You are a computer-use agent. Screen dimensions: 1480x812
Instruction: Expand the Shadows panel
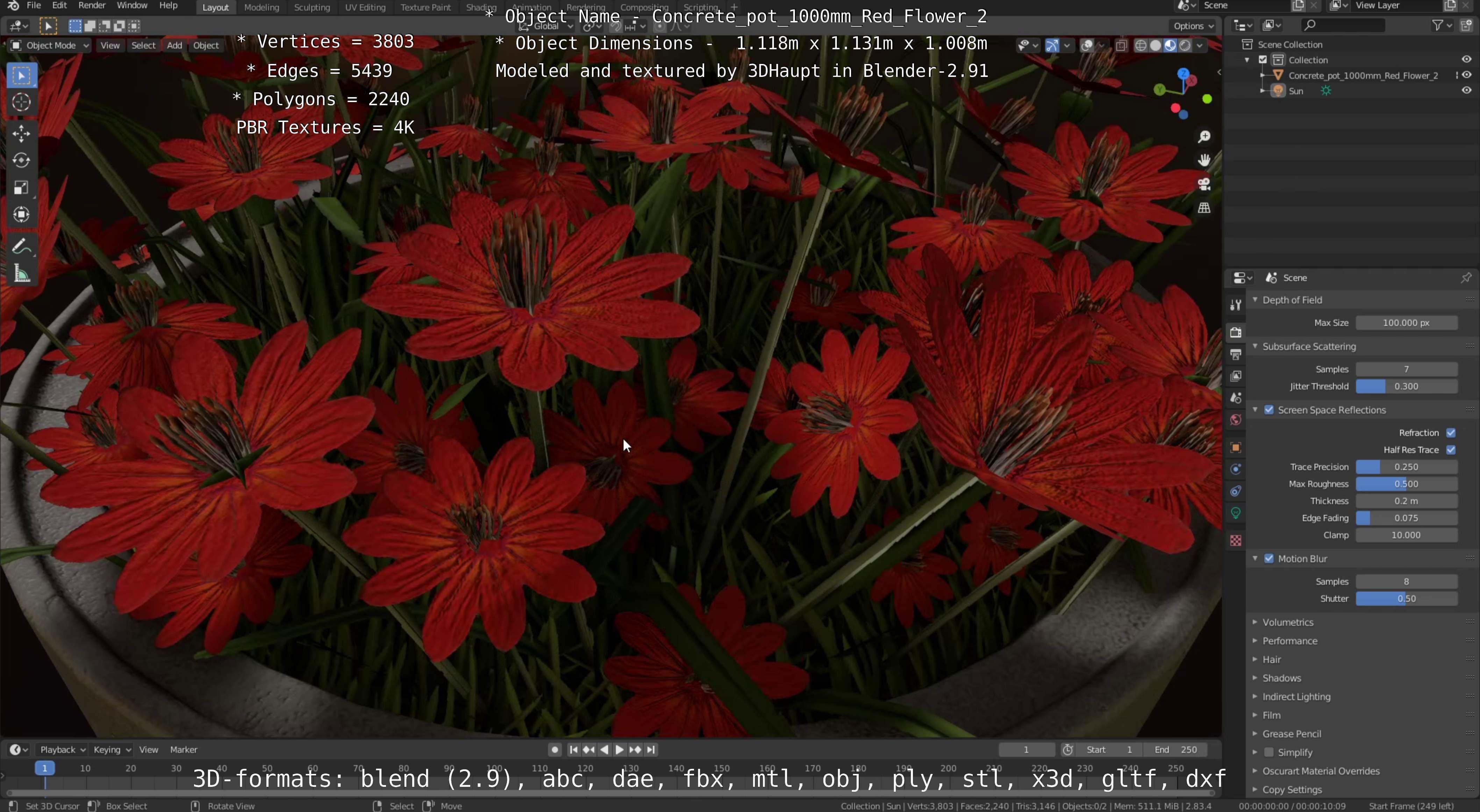pos(1255,678)
